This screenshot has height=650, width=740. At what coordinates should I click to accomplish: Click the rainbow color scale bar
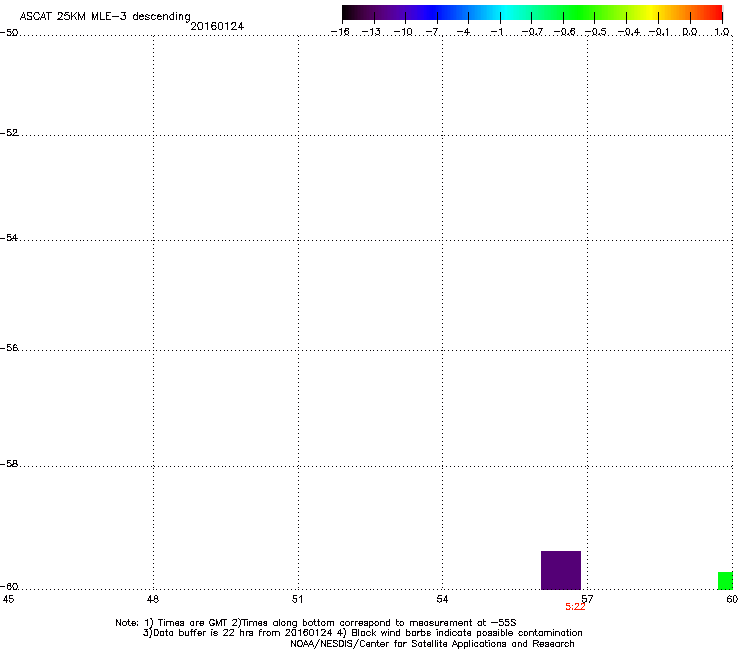(532, 12)
